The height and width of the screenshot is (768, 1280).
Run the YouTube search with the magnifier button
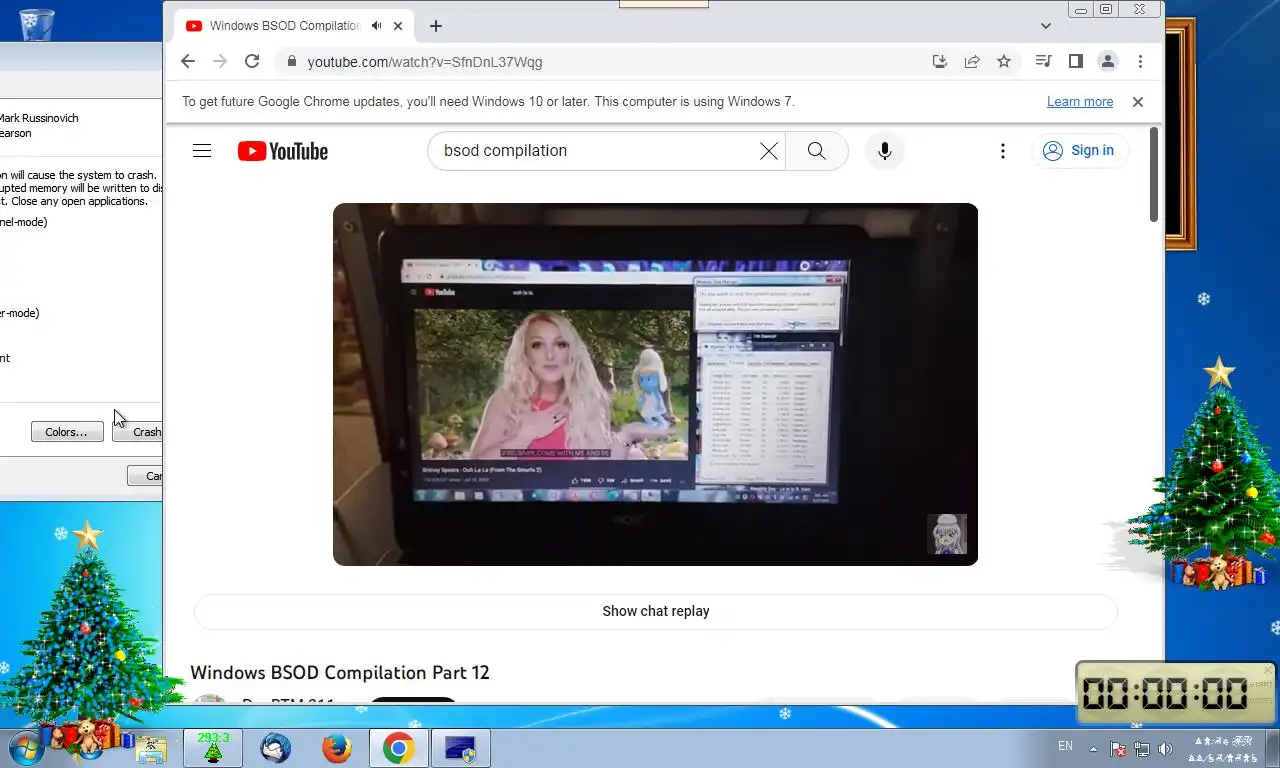817,151
